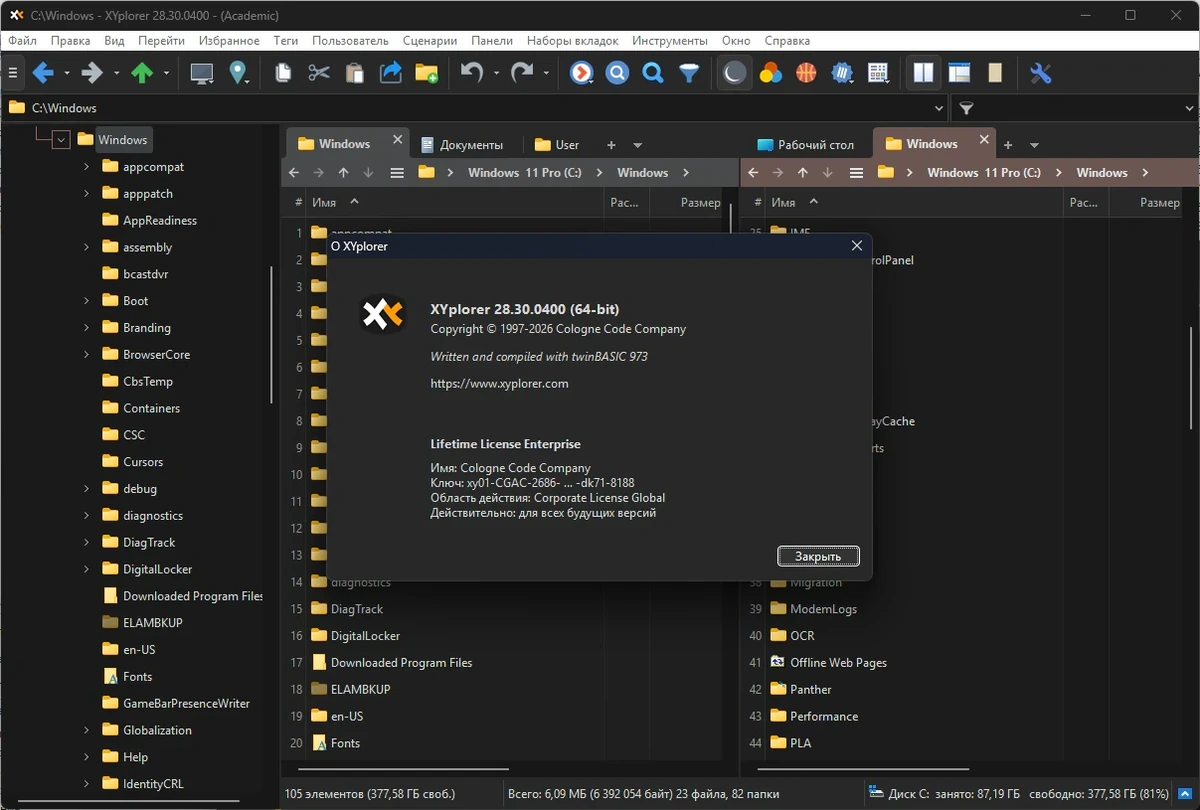1200x810 pixels.
Task: Add a new tab in right pane
Action: coord(1008,145)
